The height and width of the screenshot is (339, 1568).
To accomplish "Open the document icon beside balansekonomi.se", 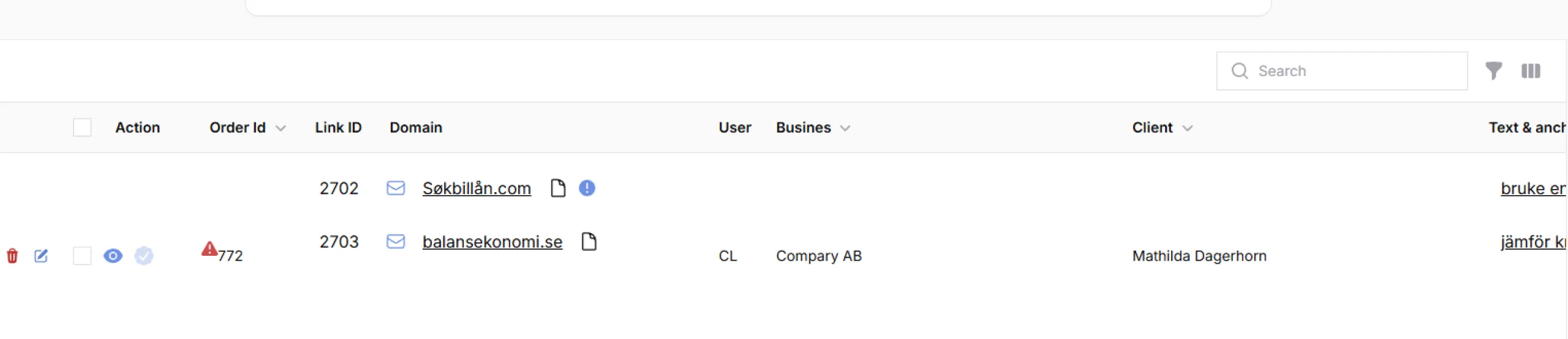I will click(589, 242).
